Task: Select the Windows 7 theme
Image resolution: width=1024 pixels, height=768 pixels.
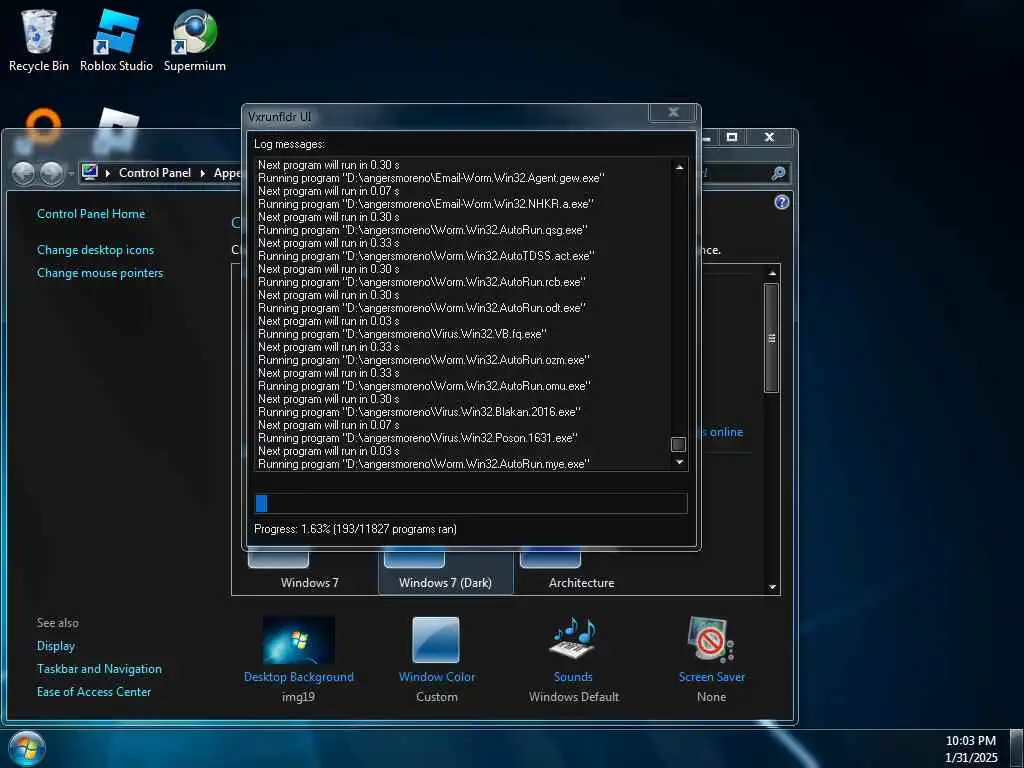Action: [310, 573]
